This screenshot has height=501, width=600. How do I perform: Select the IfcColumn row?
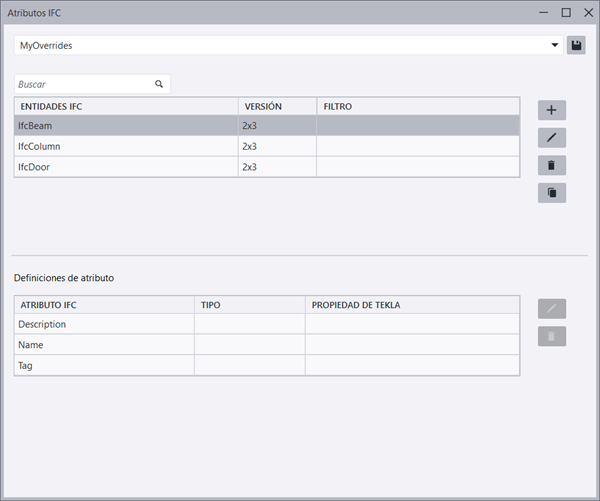pos(267,146)
